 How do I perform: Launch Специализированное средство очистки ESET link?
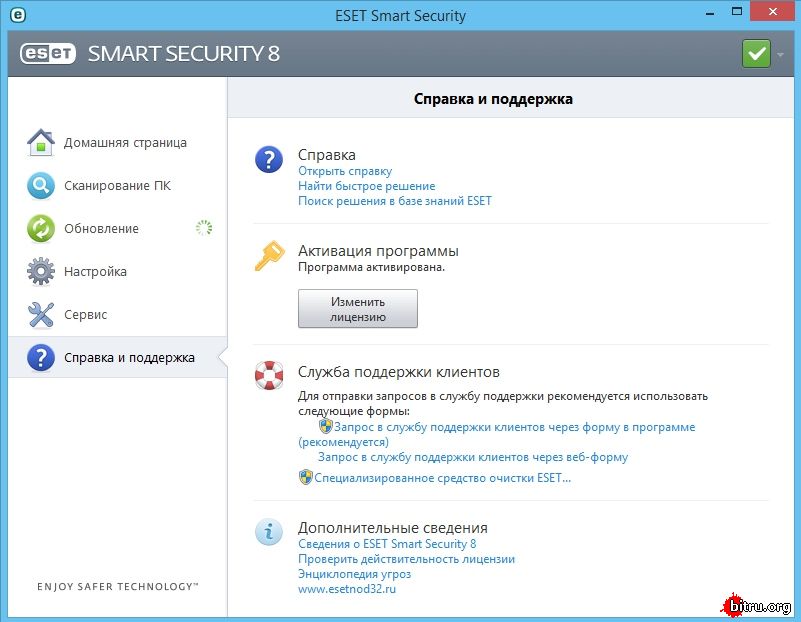point(442,478)
